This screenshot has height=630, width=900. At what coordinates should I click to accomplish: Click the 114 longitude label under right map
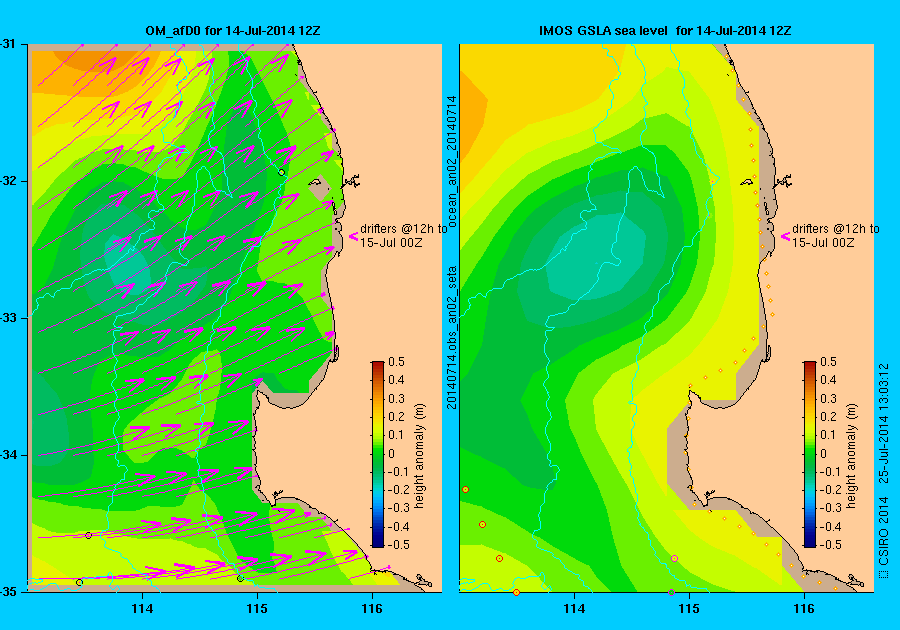coord(574,609)
